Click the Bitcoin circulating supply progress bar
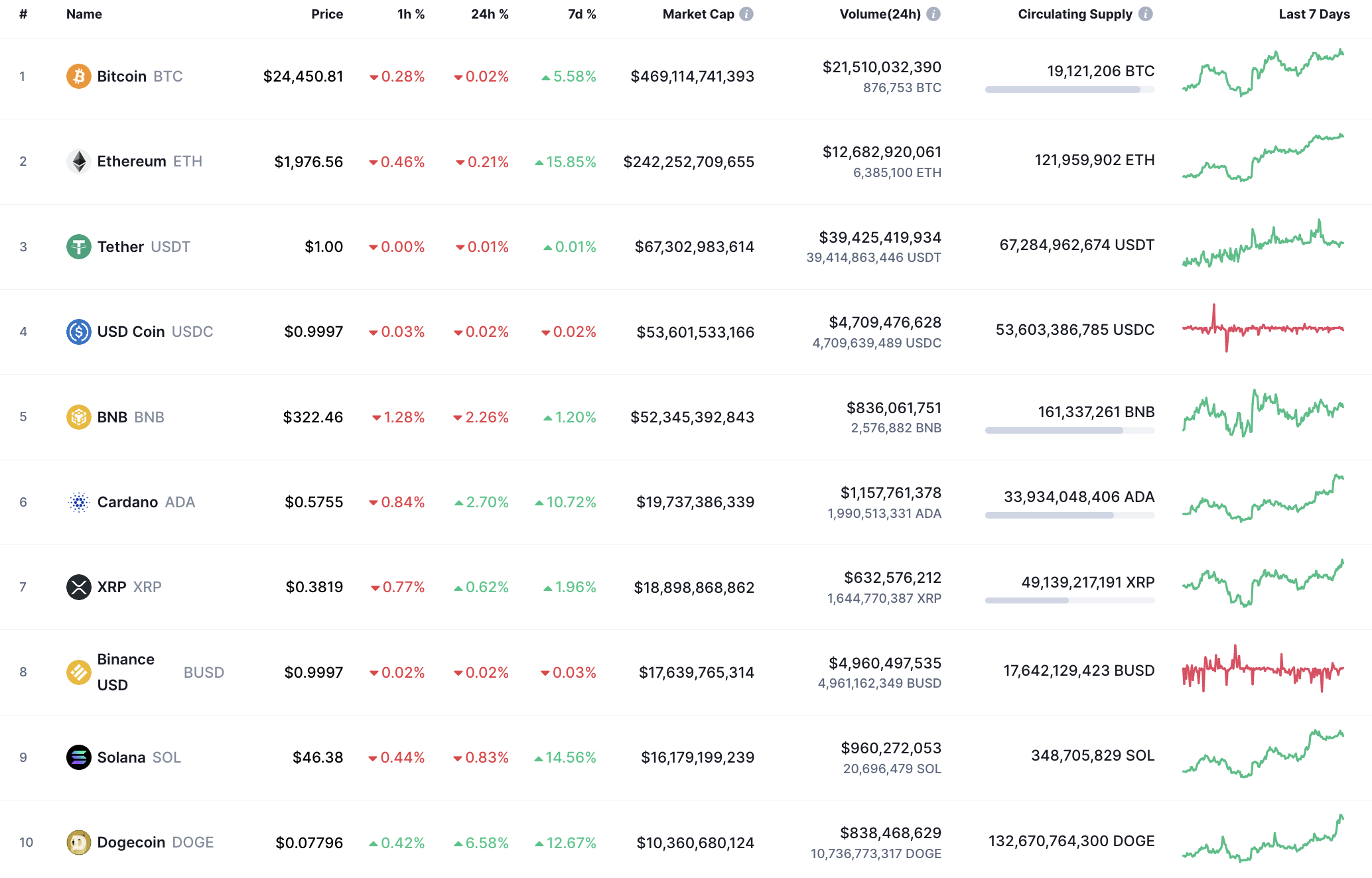This screenshot has width=1372, height=878. pos(1069,90)
